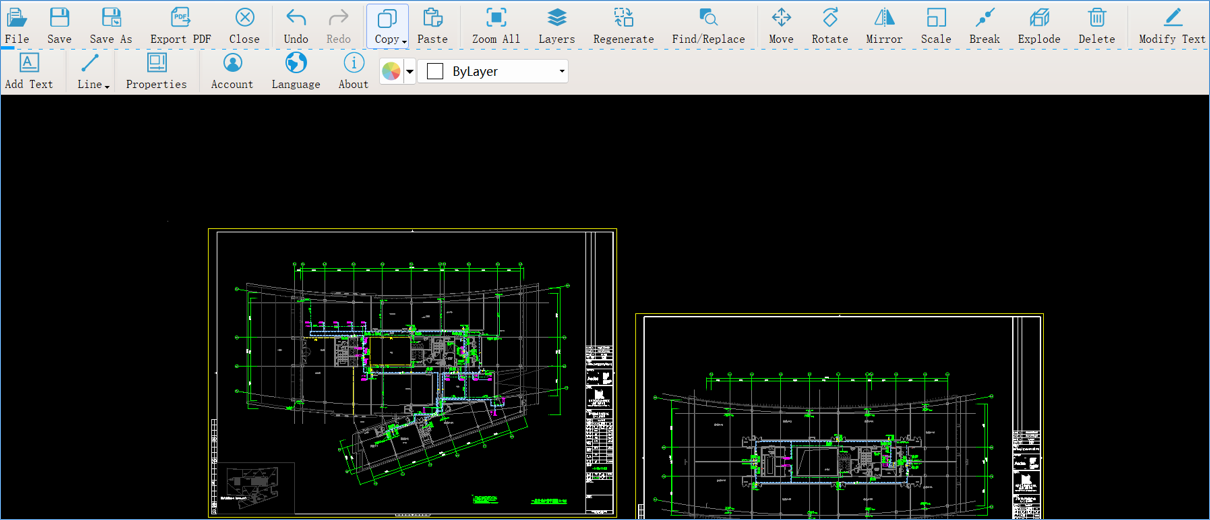Delete selected objects with Delete
The image size is (1210, 520).
pos(1097,26)
